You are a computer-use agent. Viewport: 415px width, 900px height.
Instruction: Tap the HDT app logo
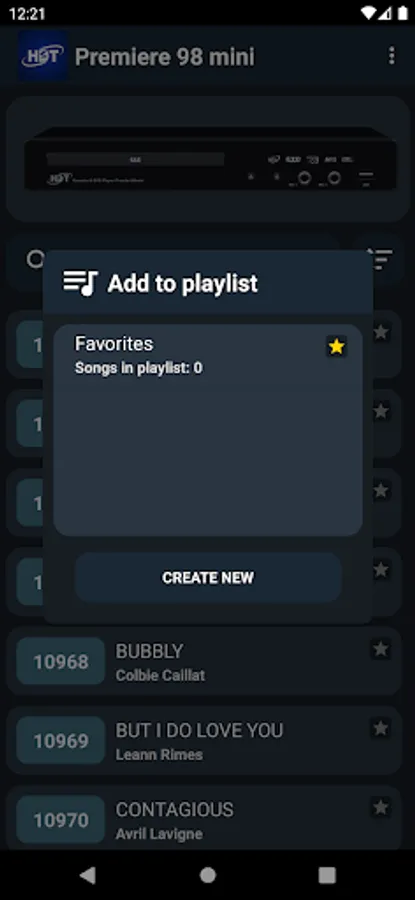[43, 56]
